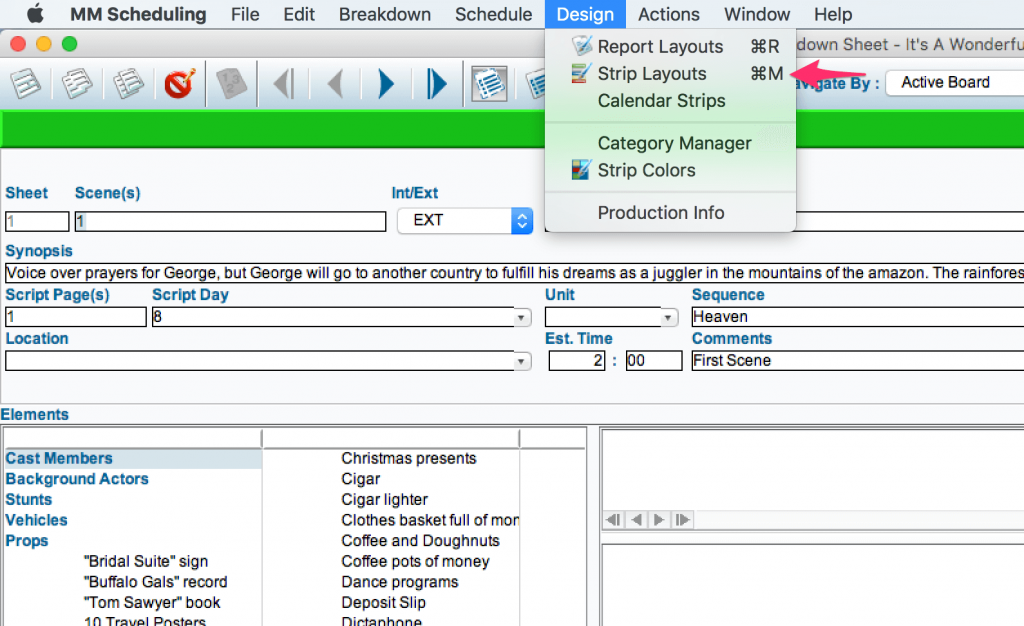Open the Apple menu

(35, 14)
